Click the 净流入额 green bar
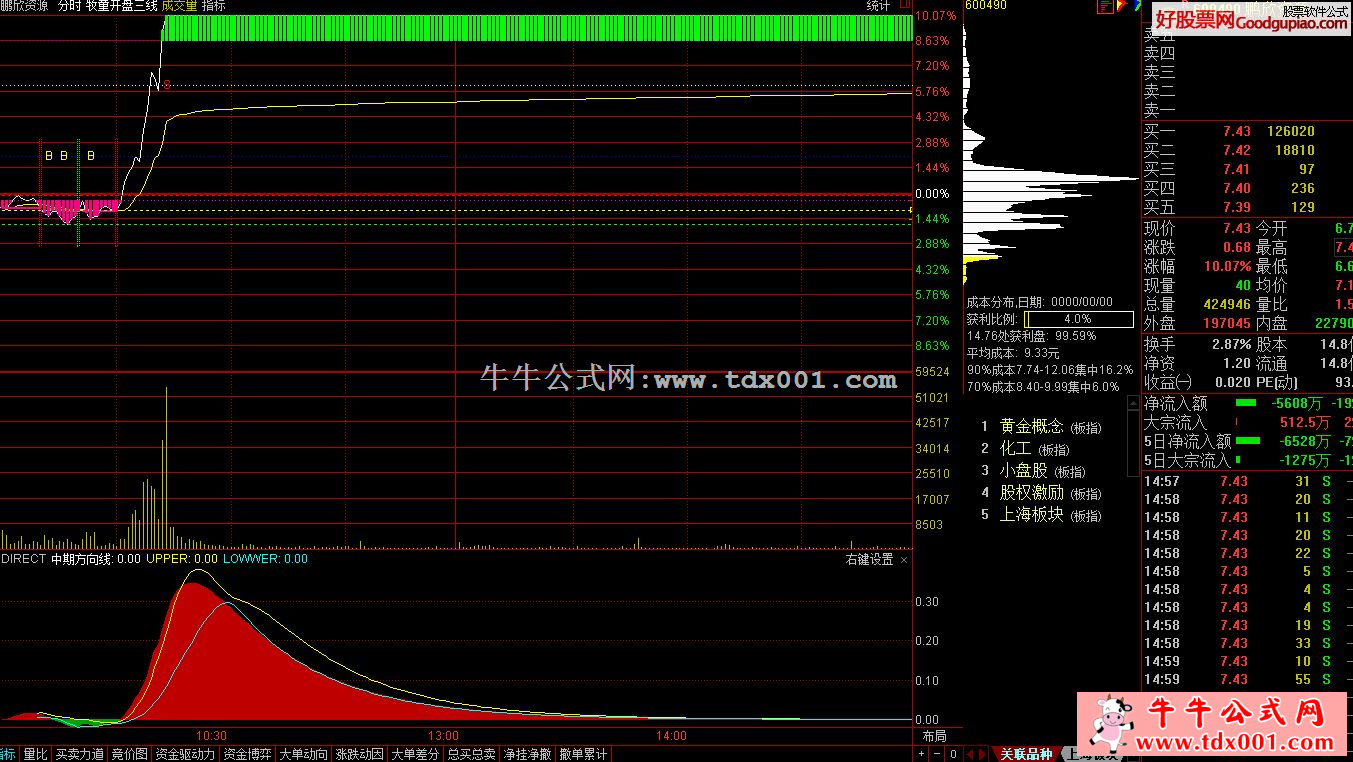The image size is (1353, 762). (1246, 403)
